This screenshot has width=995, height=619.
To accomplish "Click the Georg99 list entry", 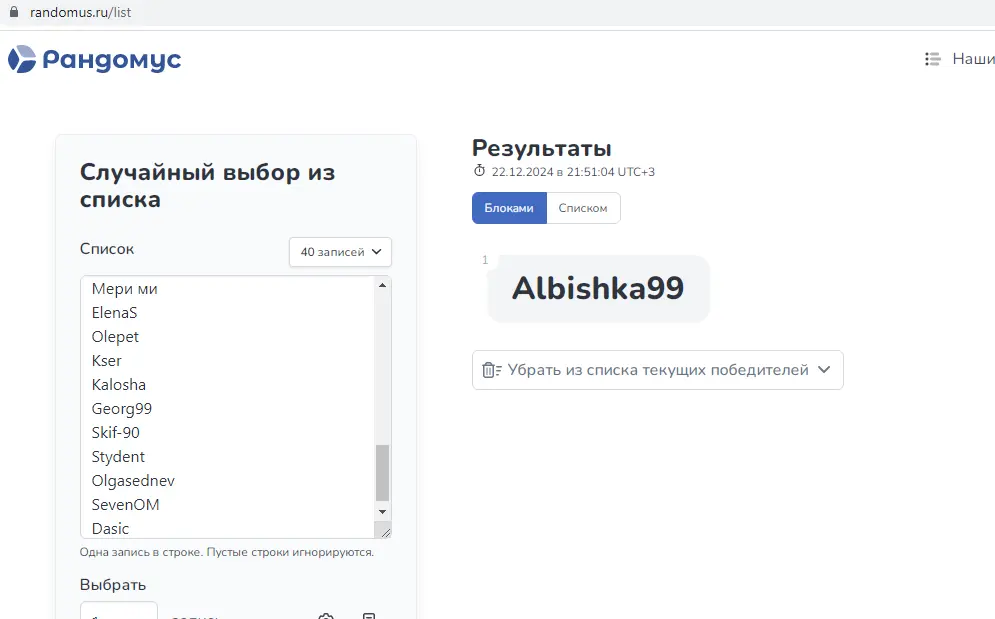I will click(122, 409).
